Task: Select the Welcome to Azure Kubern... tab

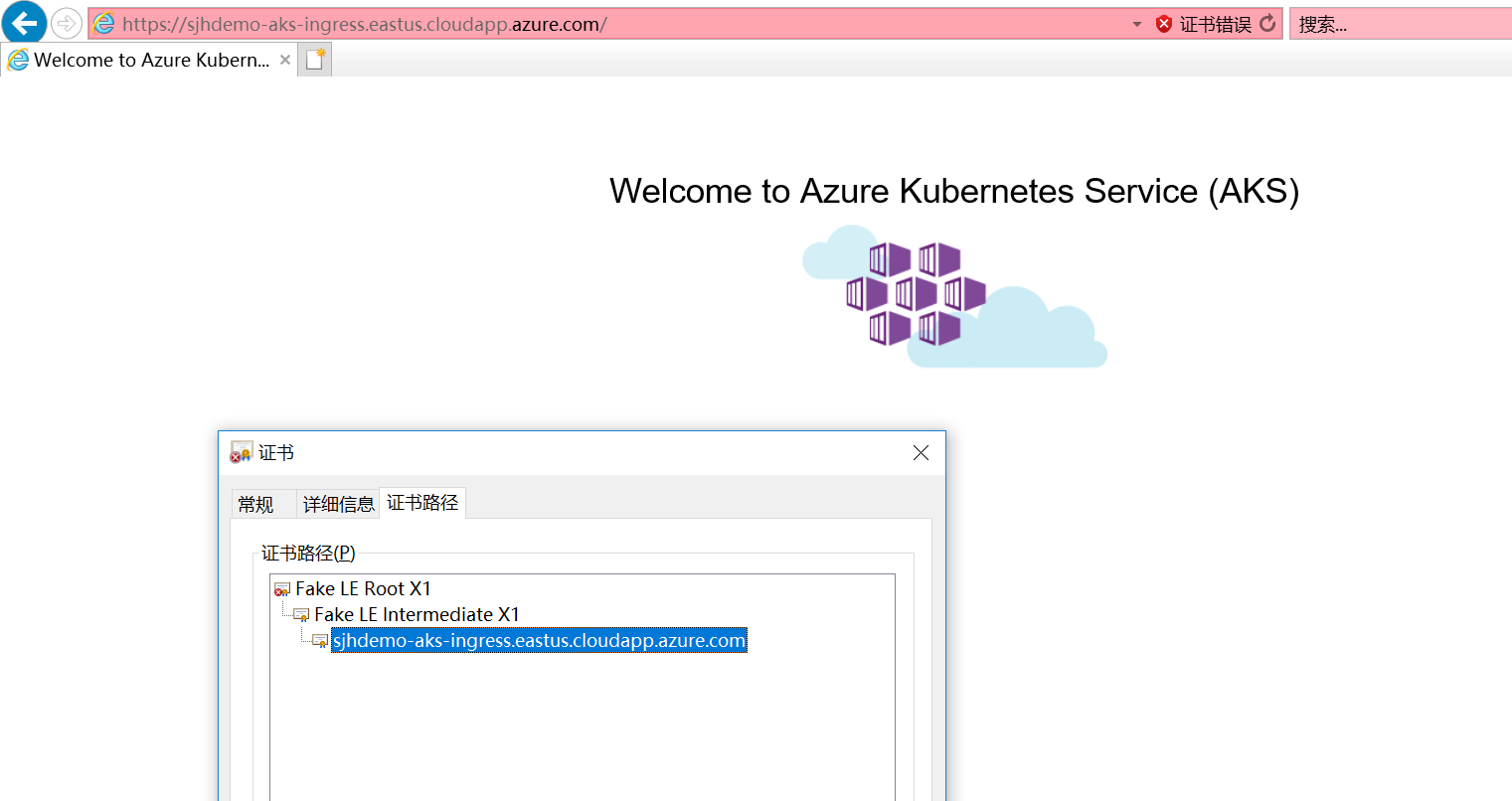Action: 151,60
